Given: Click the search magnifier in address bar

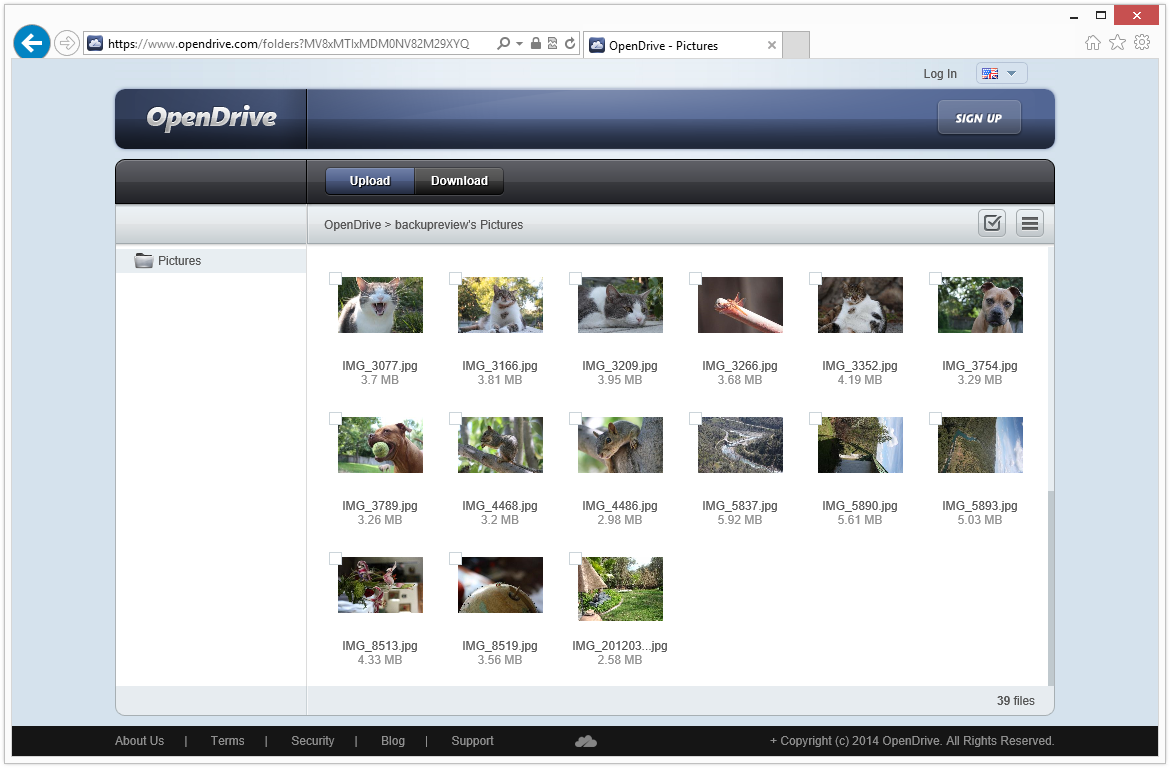Looking at the screenshot, I should tap(504, 43).
